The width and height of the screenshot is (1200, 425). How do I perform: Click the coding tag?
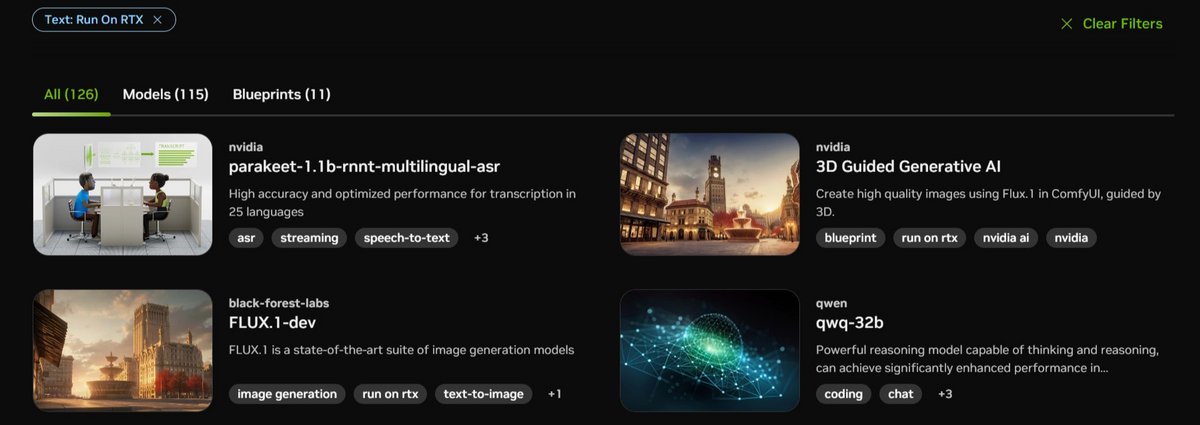click(843, 394)
